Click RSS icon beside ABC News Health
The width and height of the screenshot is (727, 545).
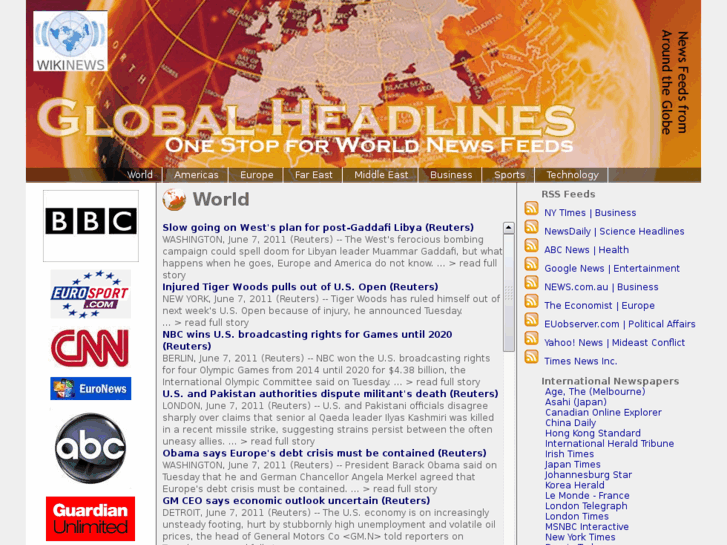click(x=531, y=245)
